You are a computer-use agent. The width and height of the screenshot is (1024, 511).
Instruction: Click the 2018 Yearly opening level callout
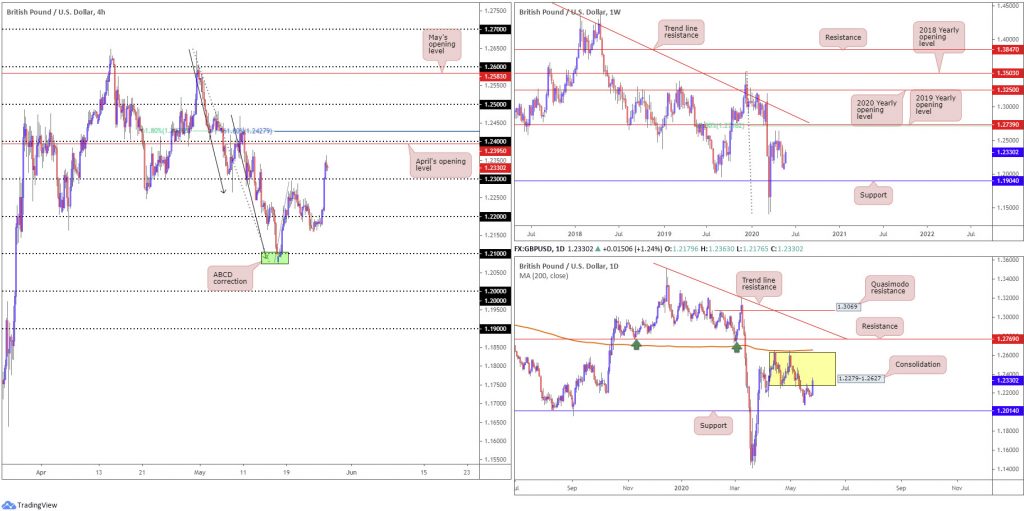click(x=941, y=38)
